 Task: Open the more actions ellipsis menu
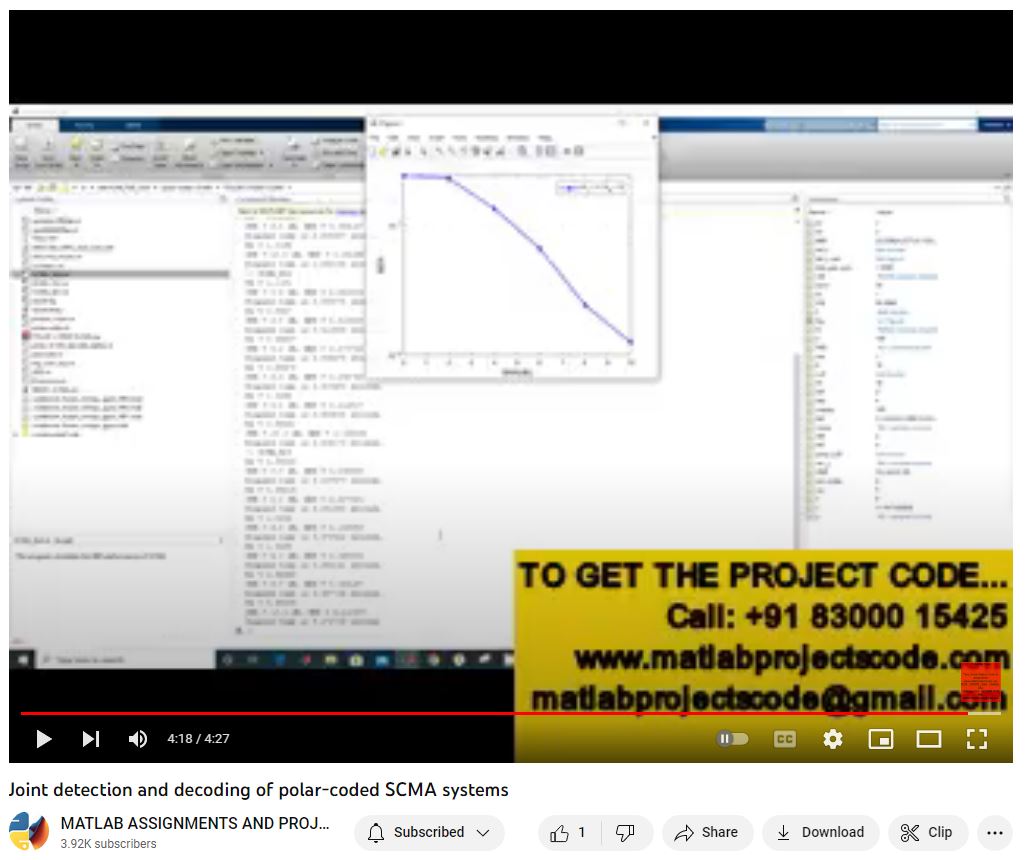click(x=995, y=833)
